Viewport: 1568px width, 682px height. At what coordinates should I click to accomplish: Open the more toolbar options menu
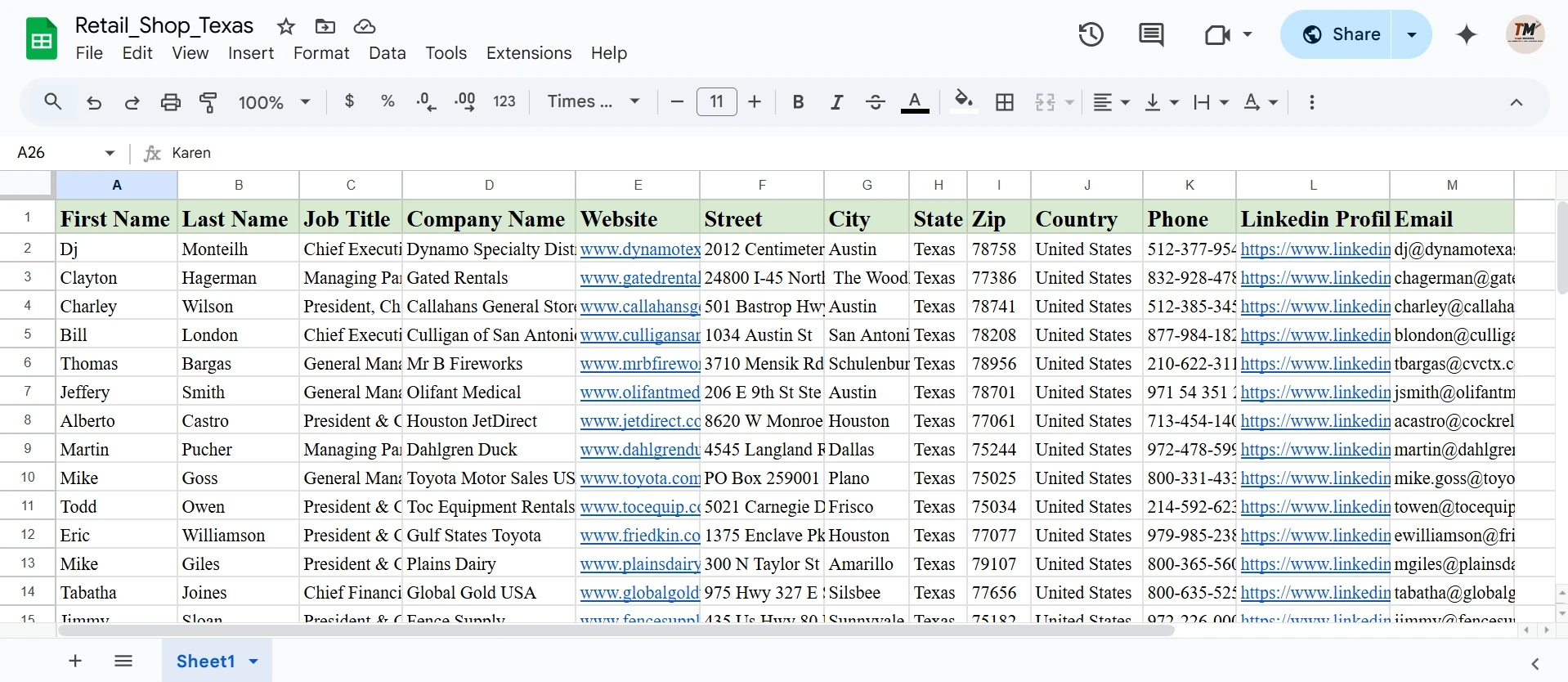1311,102
